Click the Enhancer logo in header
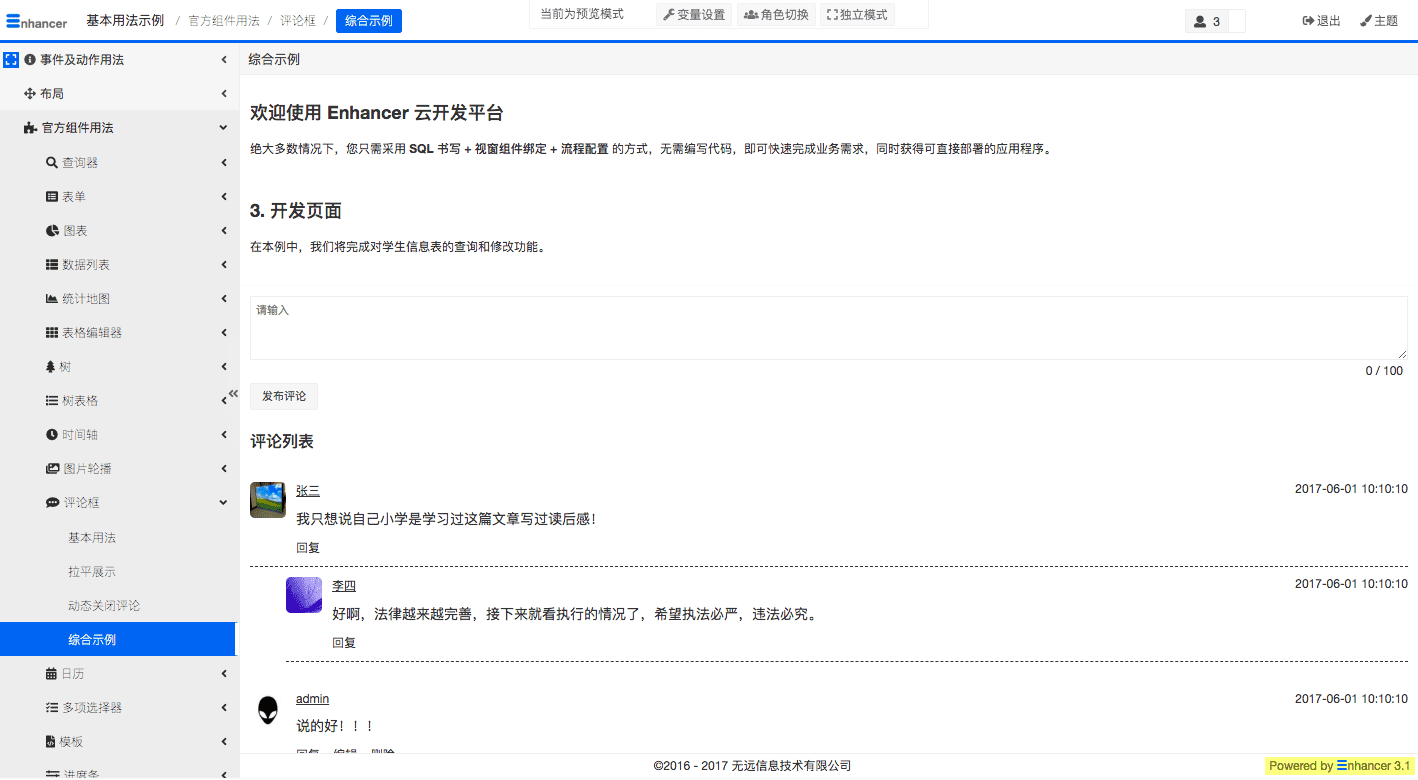 click(x=37, y=21)
